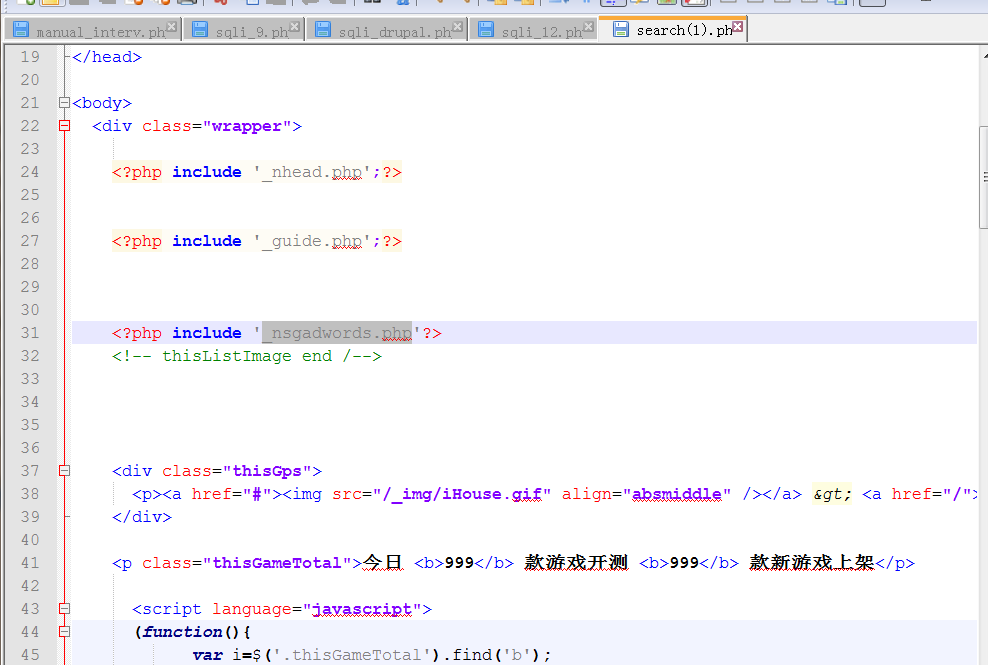Viewport: 988px width, 665px height.
Task: Click the include keyword on line 24
Action: coord(207,172)
